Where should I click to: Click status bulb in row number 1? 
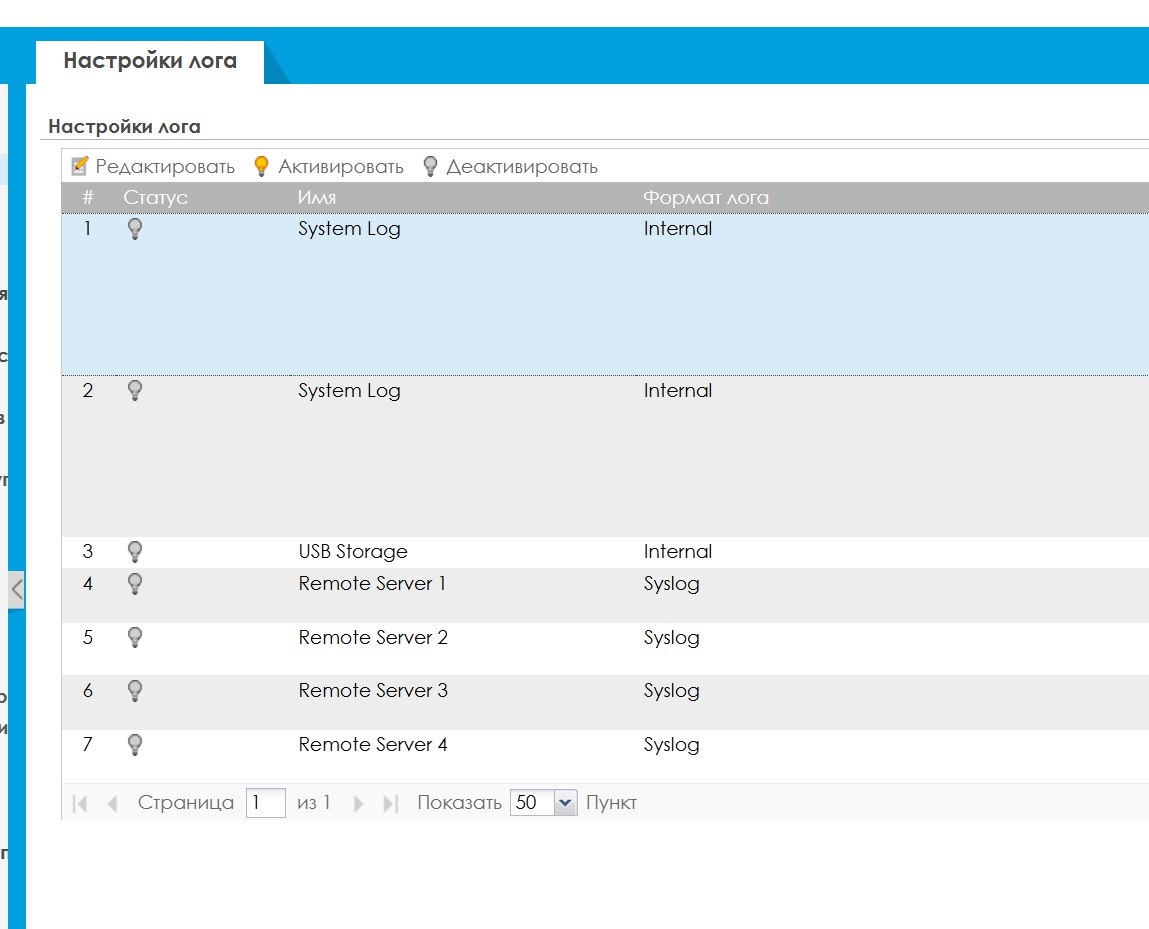tap(135, 229)
